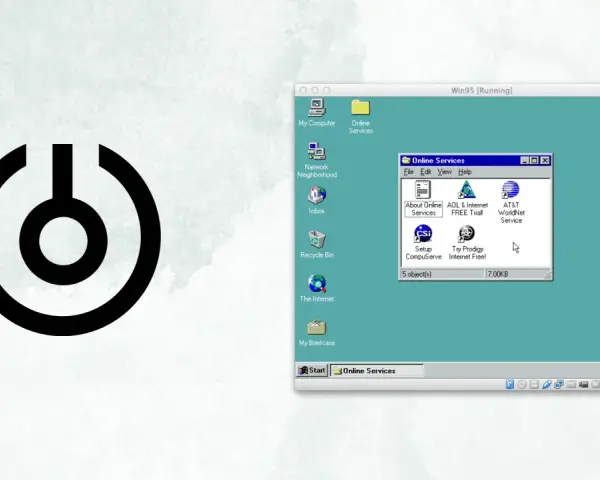The height and width of the screenshot is (480, 600).
Task: Select the Setup CompuServe shortcut
Action: (423, 242)
